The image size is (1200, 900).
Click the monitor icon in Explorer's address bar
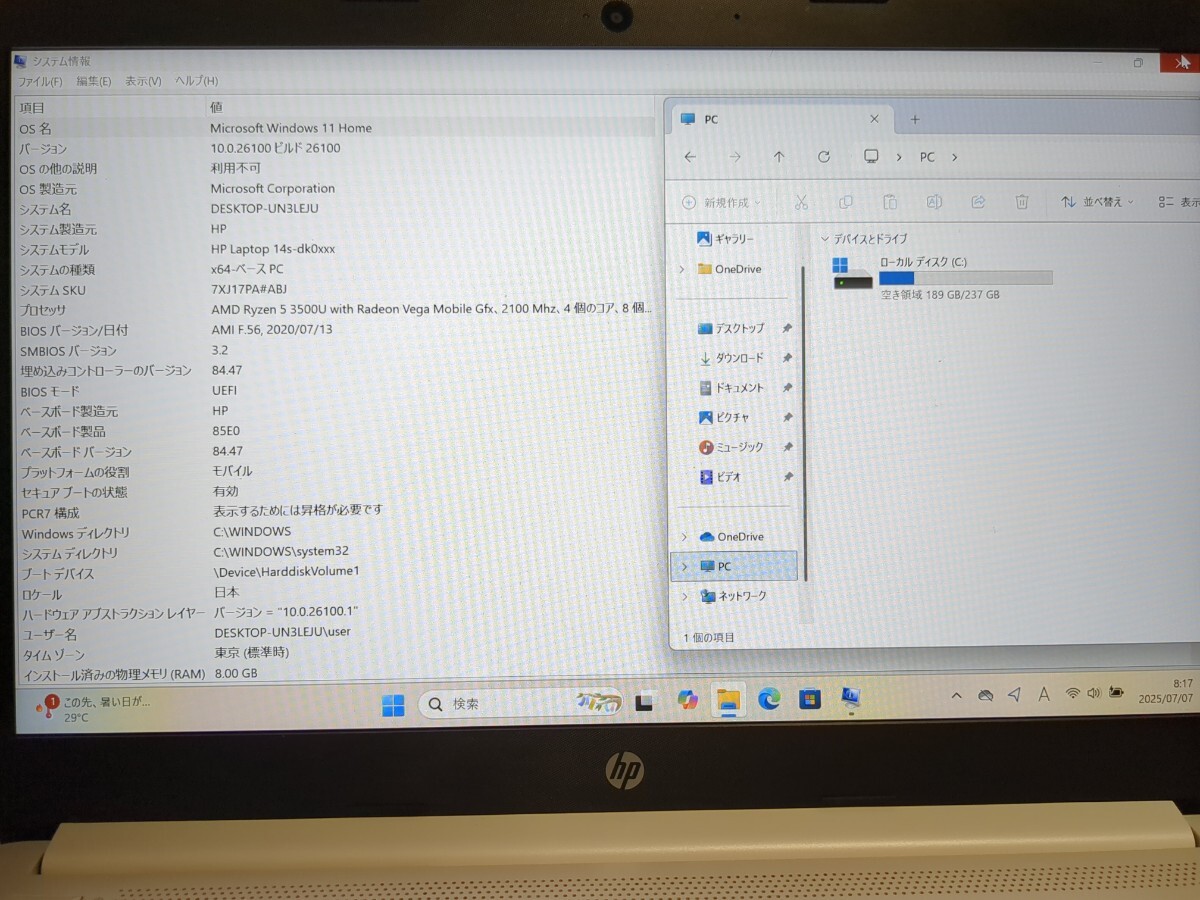click(871, 157)
